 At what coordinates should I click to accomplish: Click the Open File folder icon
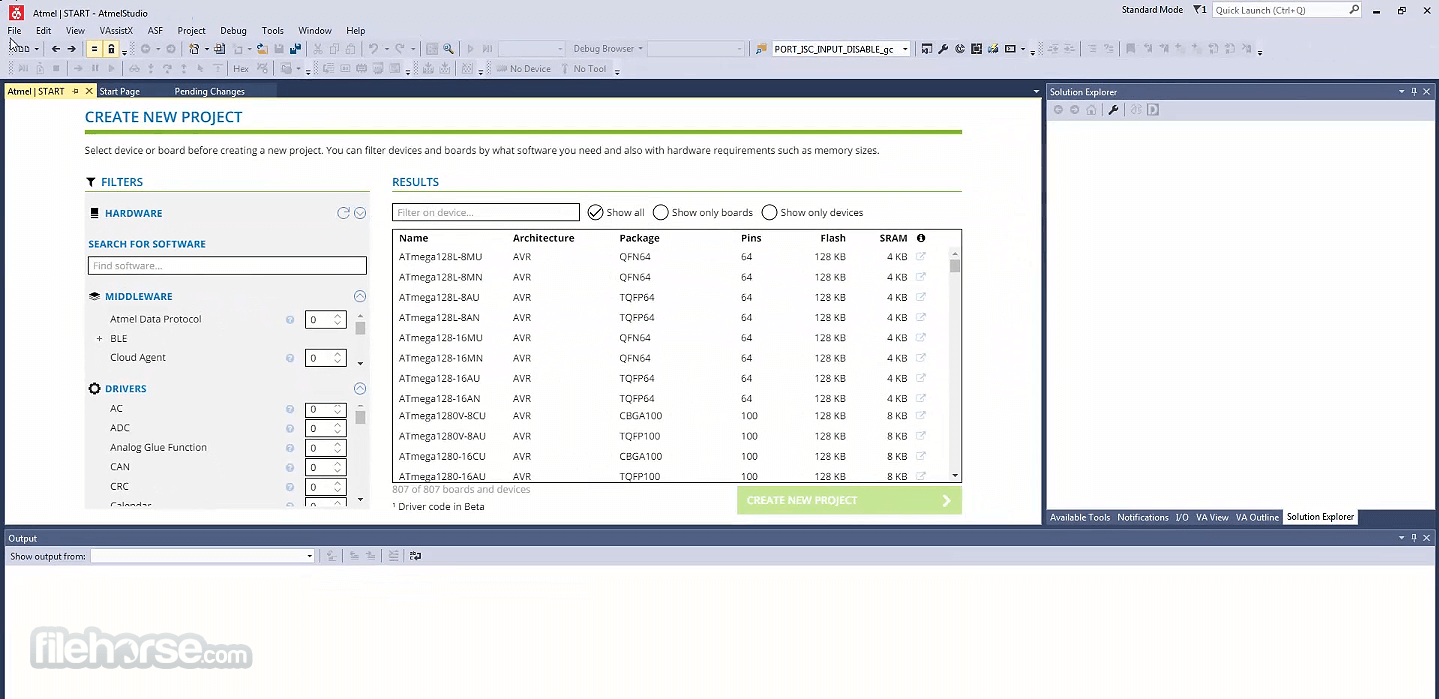coord(262,49)
